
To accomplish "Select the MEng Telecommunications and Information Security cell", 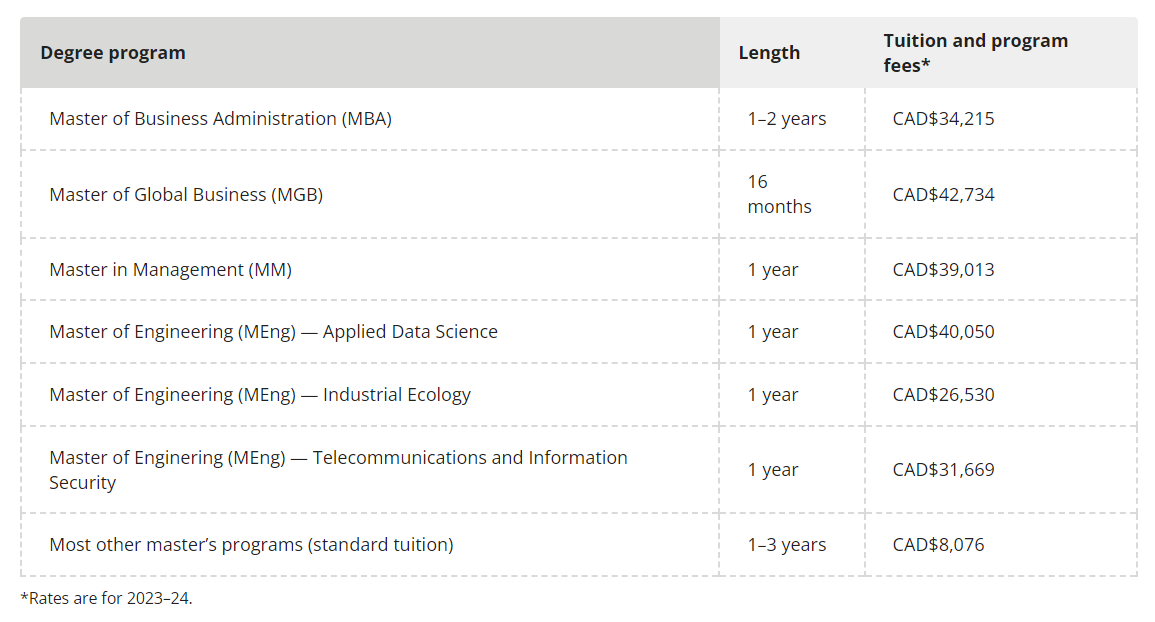I will [338, 469].
